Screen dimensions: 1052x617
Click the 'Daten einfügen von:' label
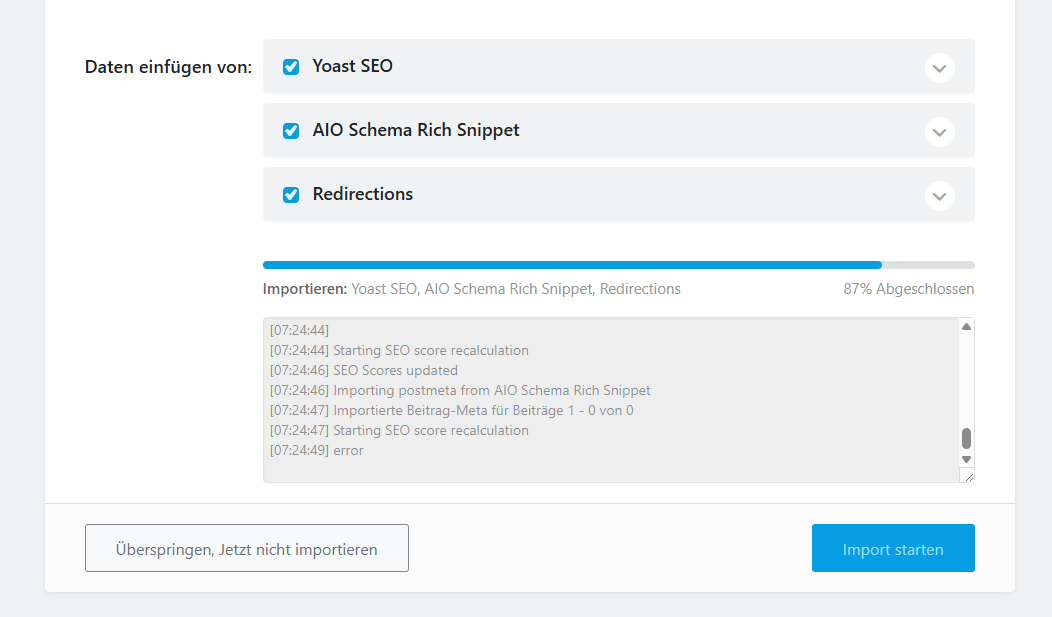click(x=168, y=67)
